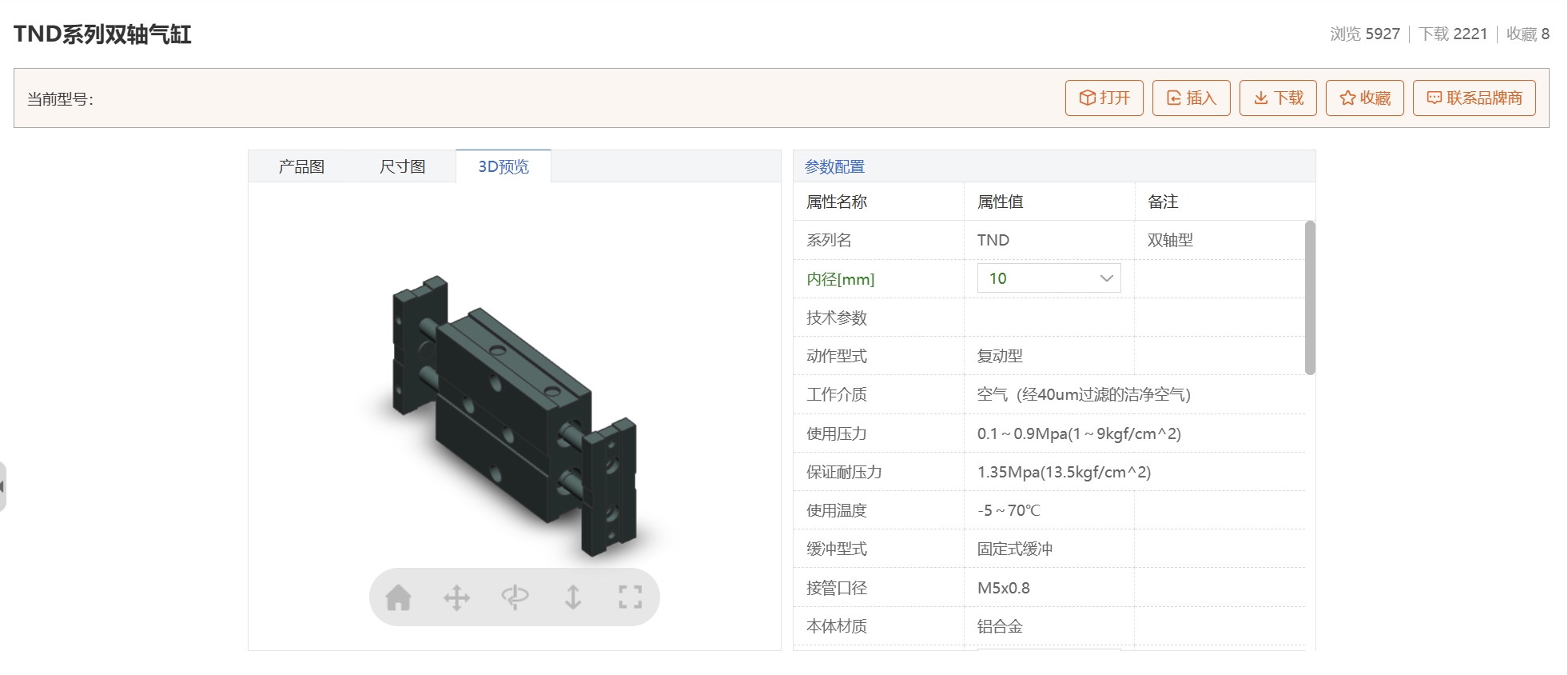Image resolution: width=1568 pixels, height=675 pixels.
Task: Click the 缓冲型式 row label
Action: point(837,549)
